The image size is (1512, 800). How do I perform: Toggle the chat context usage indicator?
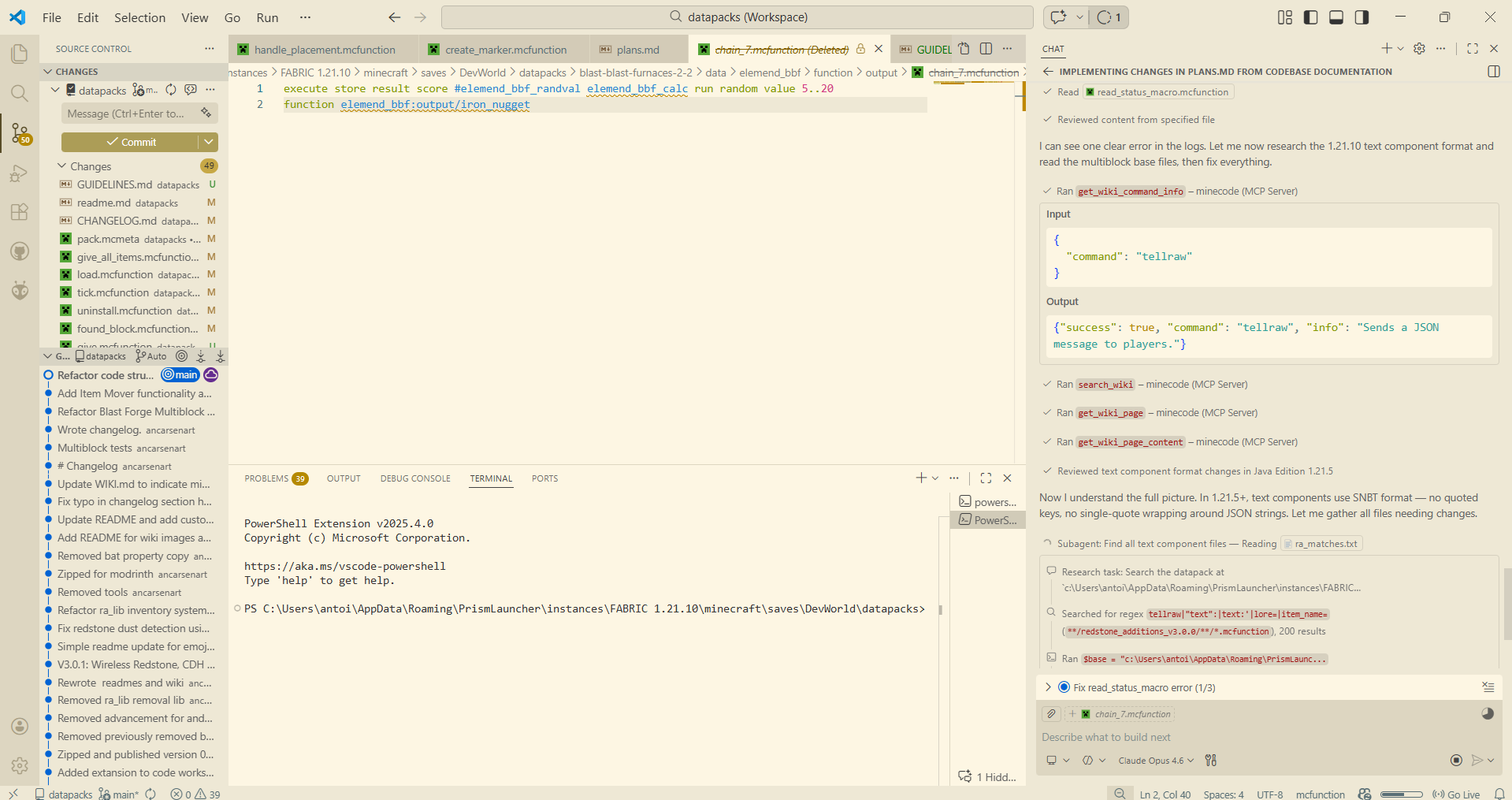[1488, 713]
